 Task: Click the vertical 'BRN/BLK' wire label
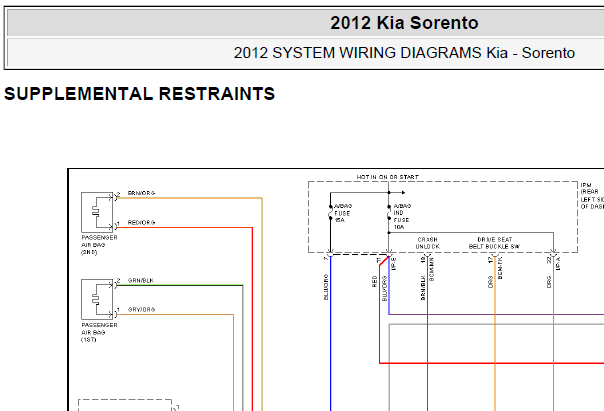click(x=423, y=288)
